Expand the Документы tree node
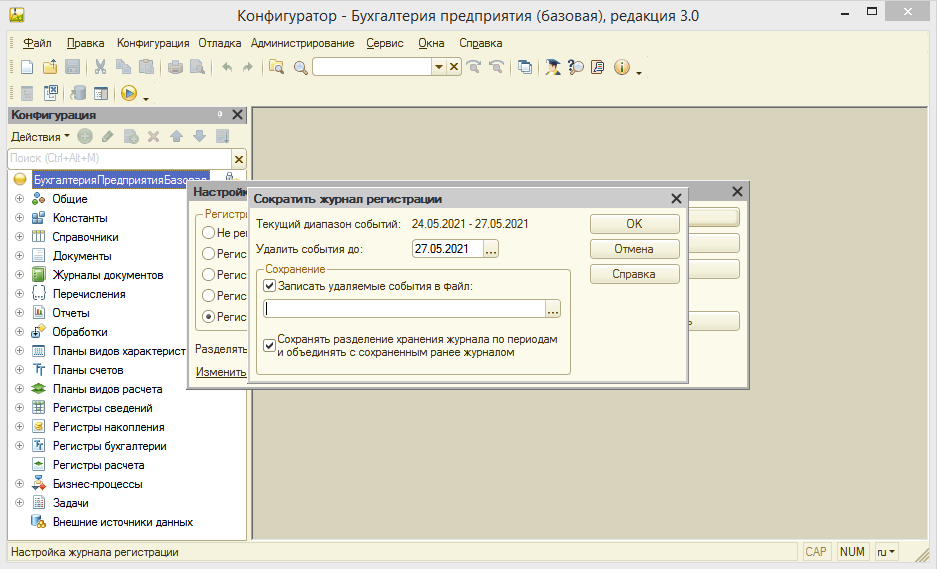Image resolution: width=937 pixels, height=569 pixels. (x=19, y=256)
